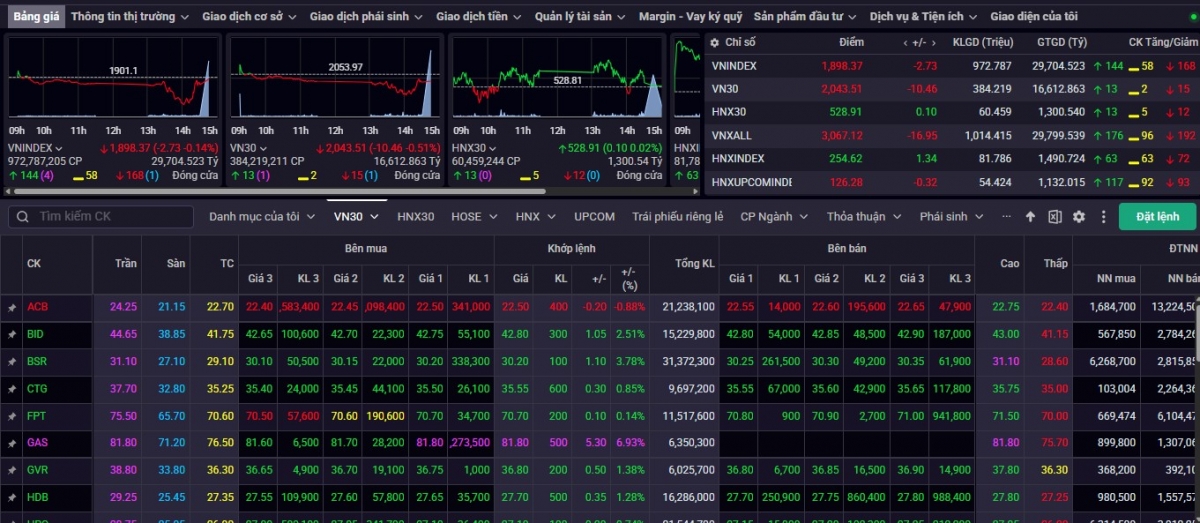The height and width of the screenshot is (523, 1200).
Task: Open the Phái sinh dropdown
Action: (951, 216)
